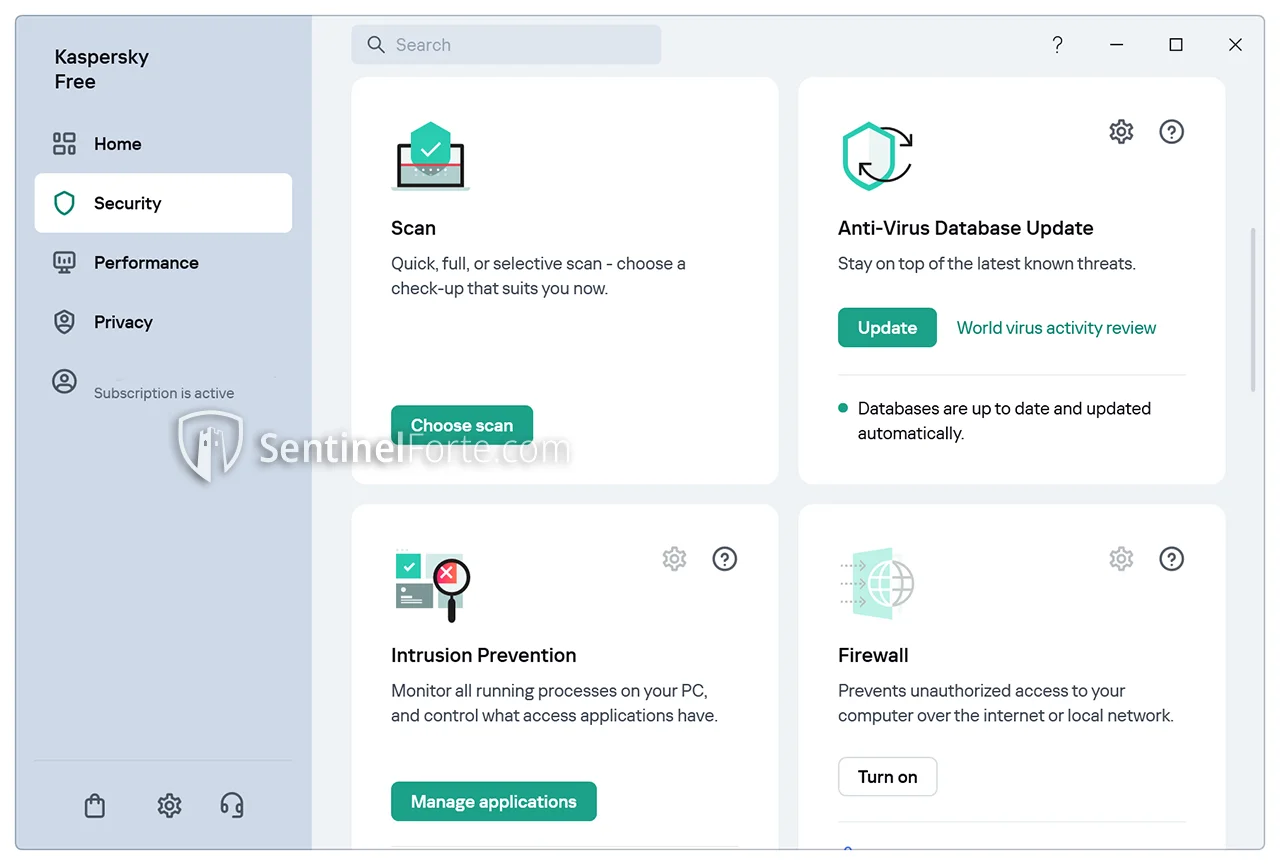The height and width of the screenshot is (865, 1280).
Task: Open settings gear at sidebar bottom
Action: coord(169,805)
